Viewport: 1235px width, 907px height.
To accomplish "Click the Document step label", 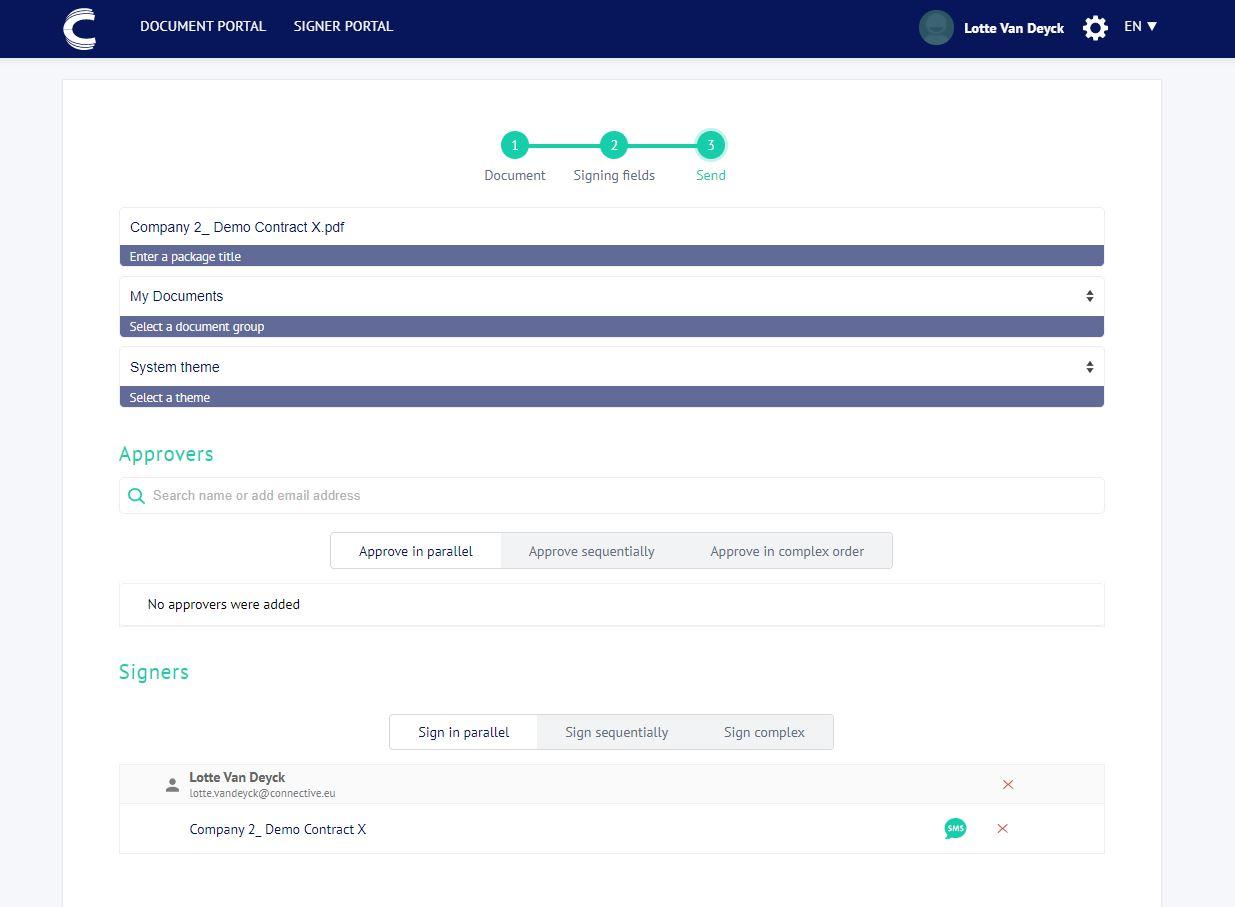I will click(515, 176).
